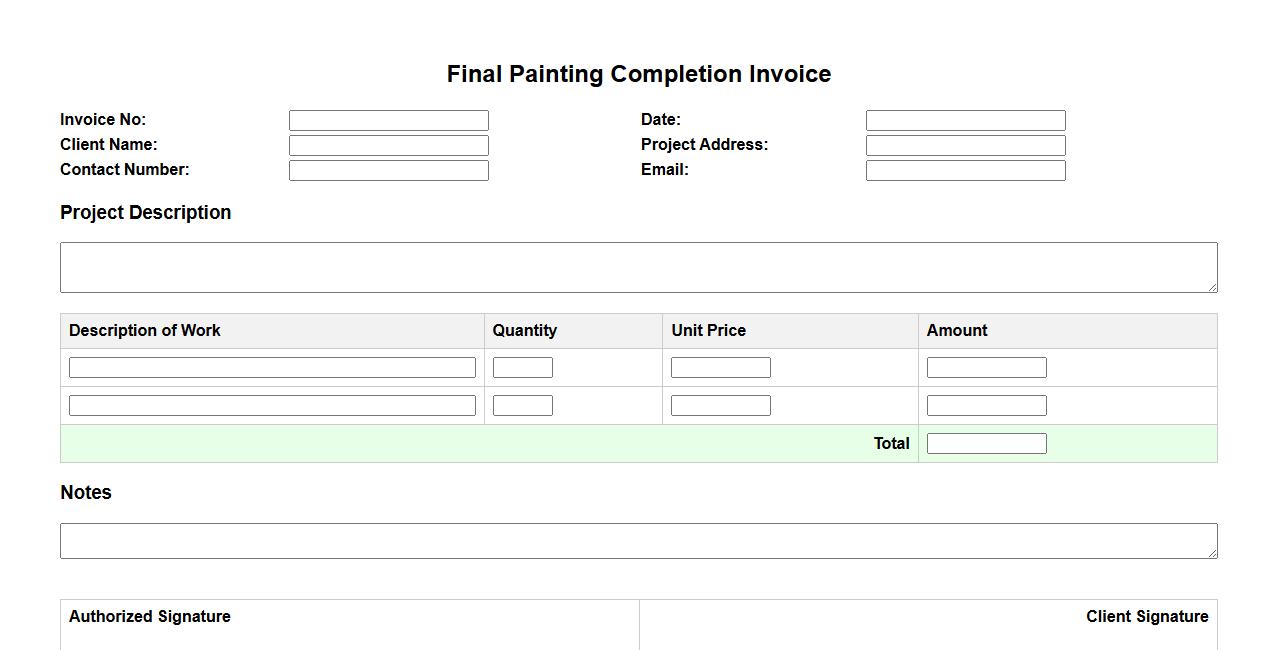This screenshot has width=1278, height=650.
Task: Focus second row Description of Work field
Action: coord(272,405)
